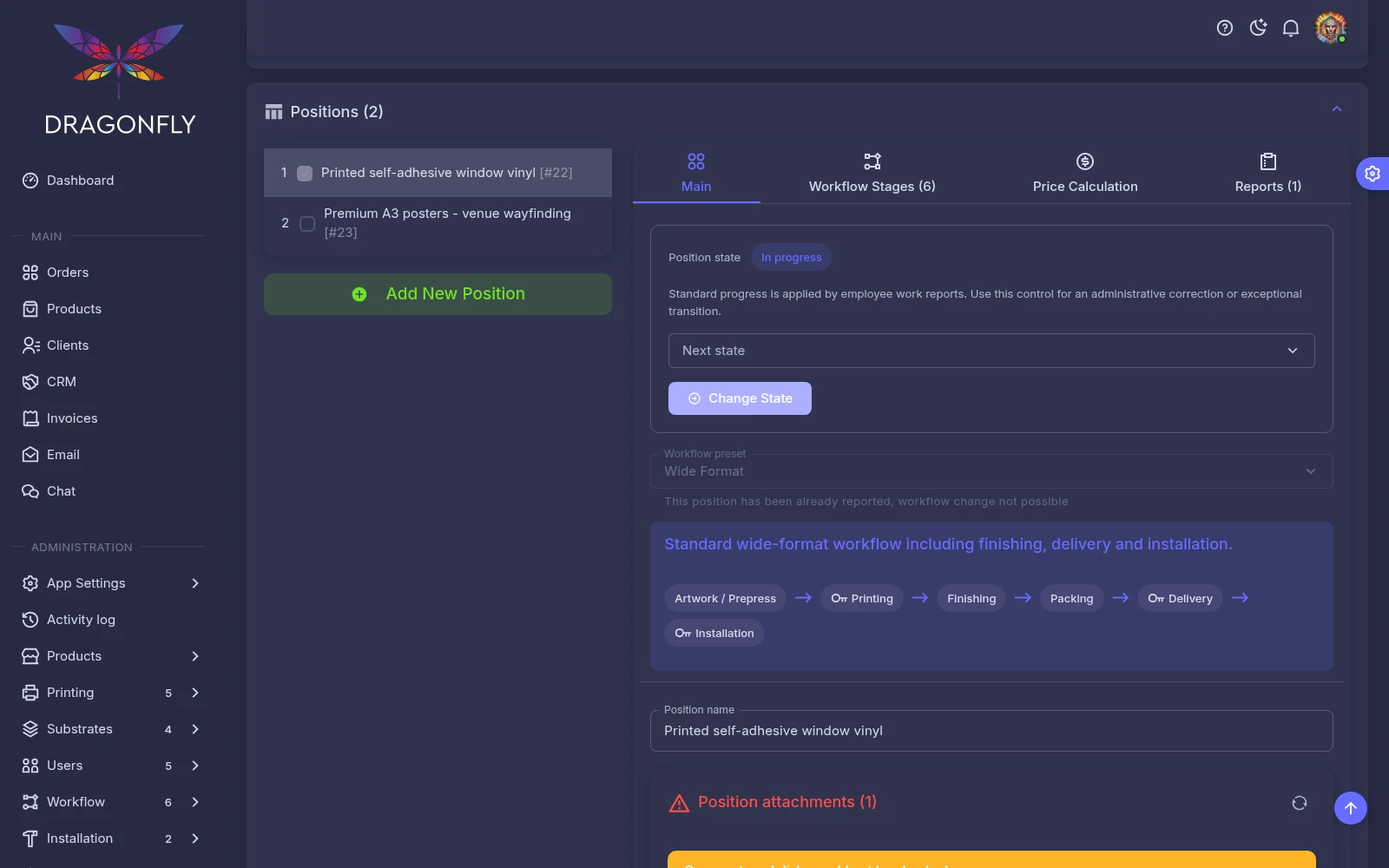
Task: Switch to Price Calculation tab
Action: (x=1085, y=174)
